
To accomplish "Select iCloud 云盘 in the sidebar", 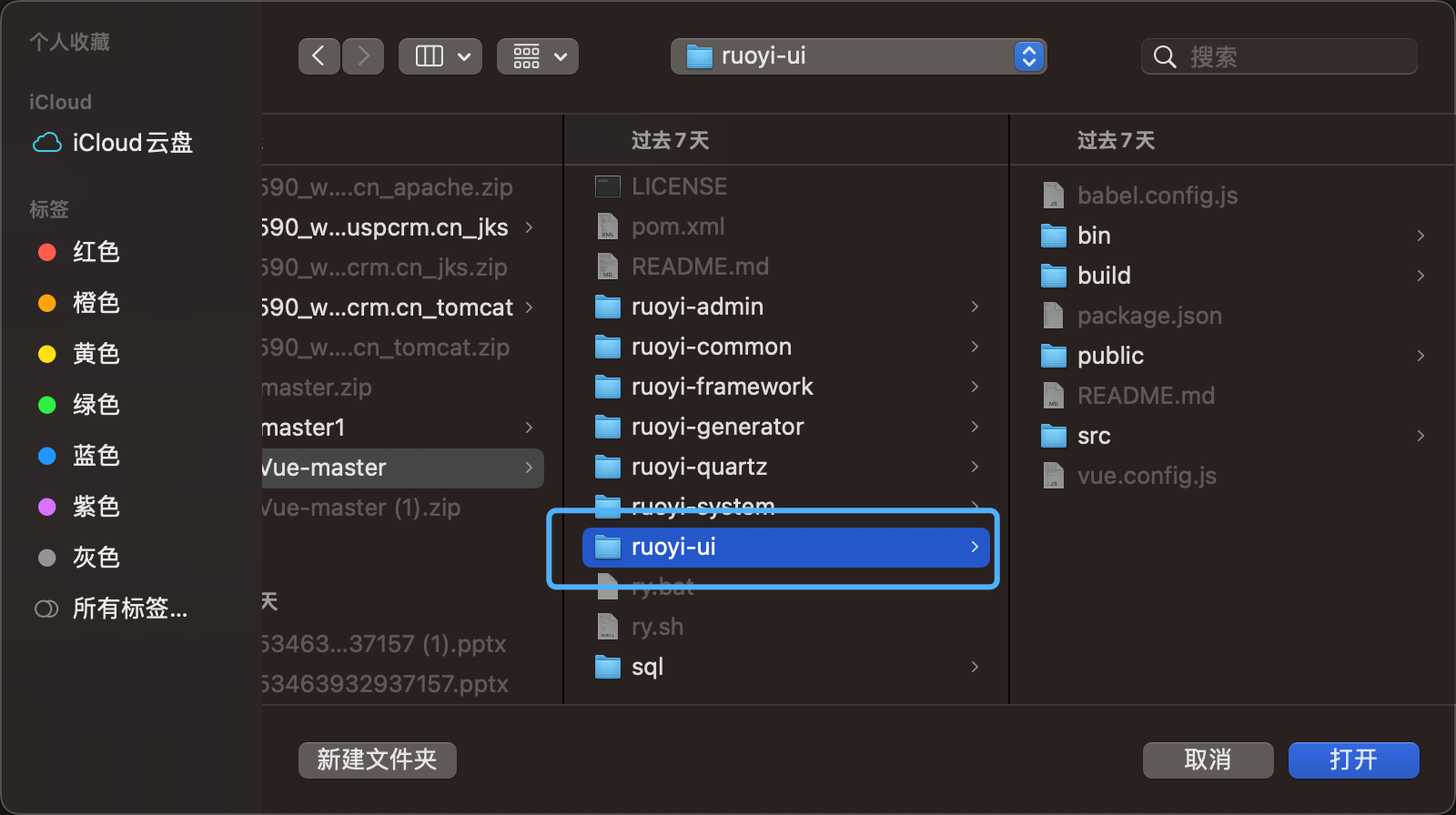I will (132, 143).
